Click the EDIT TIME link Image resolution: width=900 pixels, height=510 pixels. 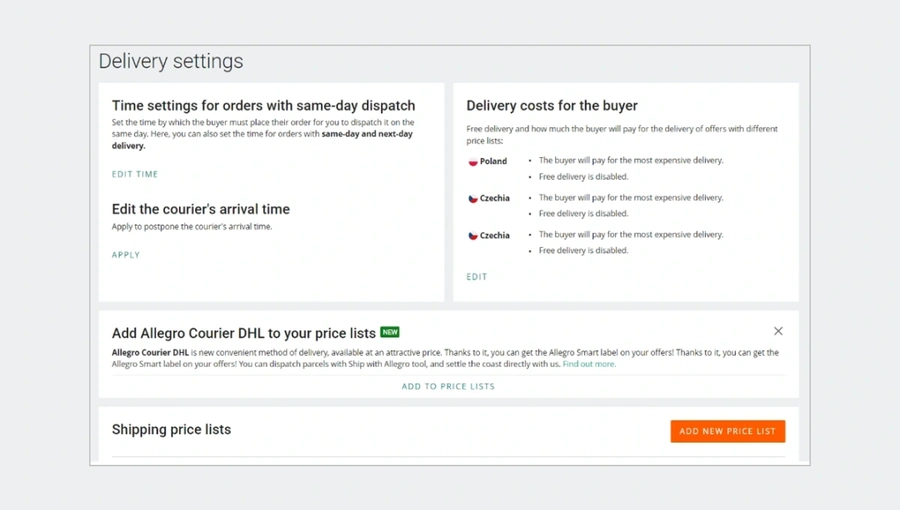135,174
